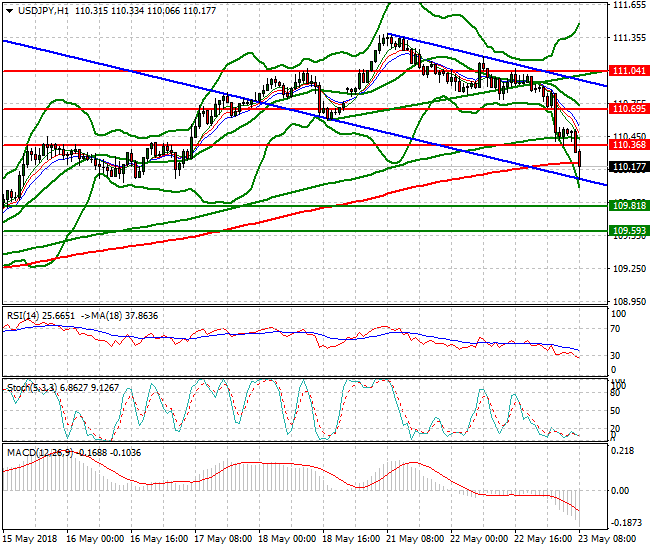Click the black current price label 110.177
Viewport: 650px width, 550px height.
(x=628, y=167)
